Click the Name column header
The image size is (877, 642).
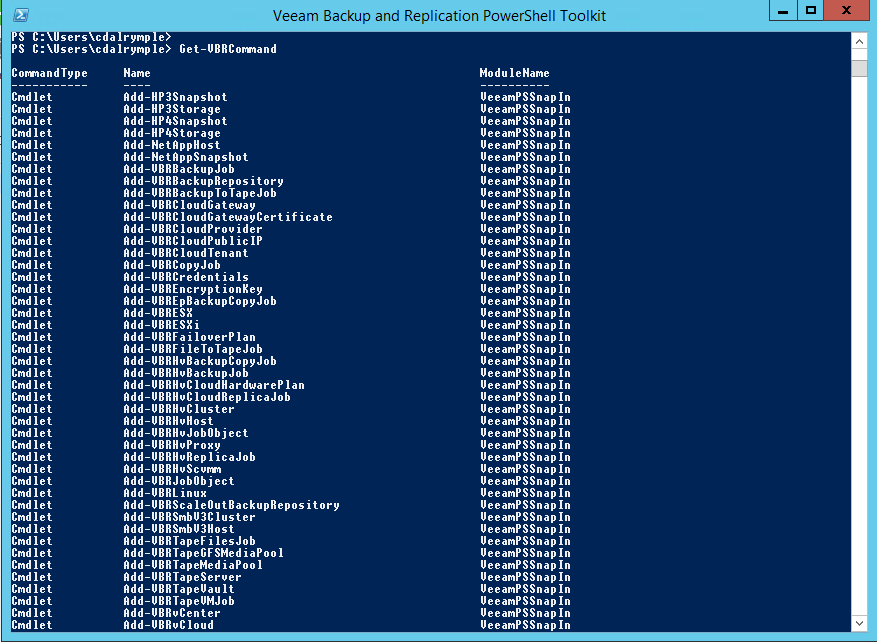[x=137, y=73]
